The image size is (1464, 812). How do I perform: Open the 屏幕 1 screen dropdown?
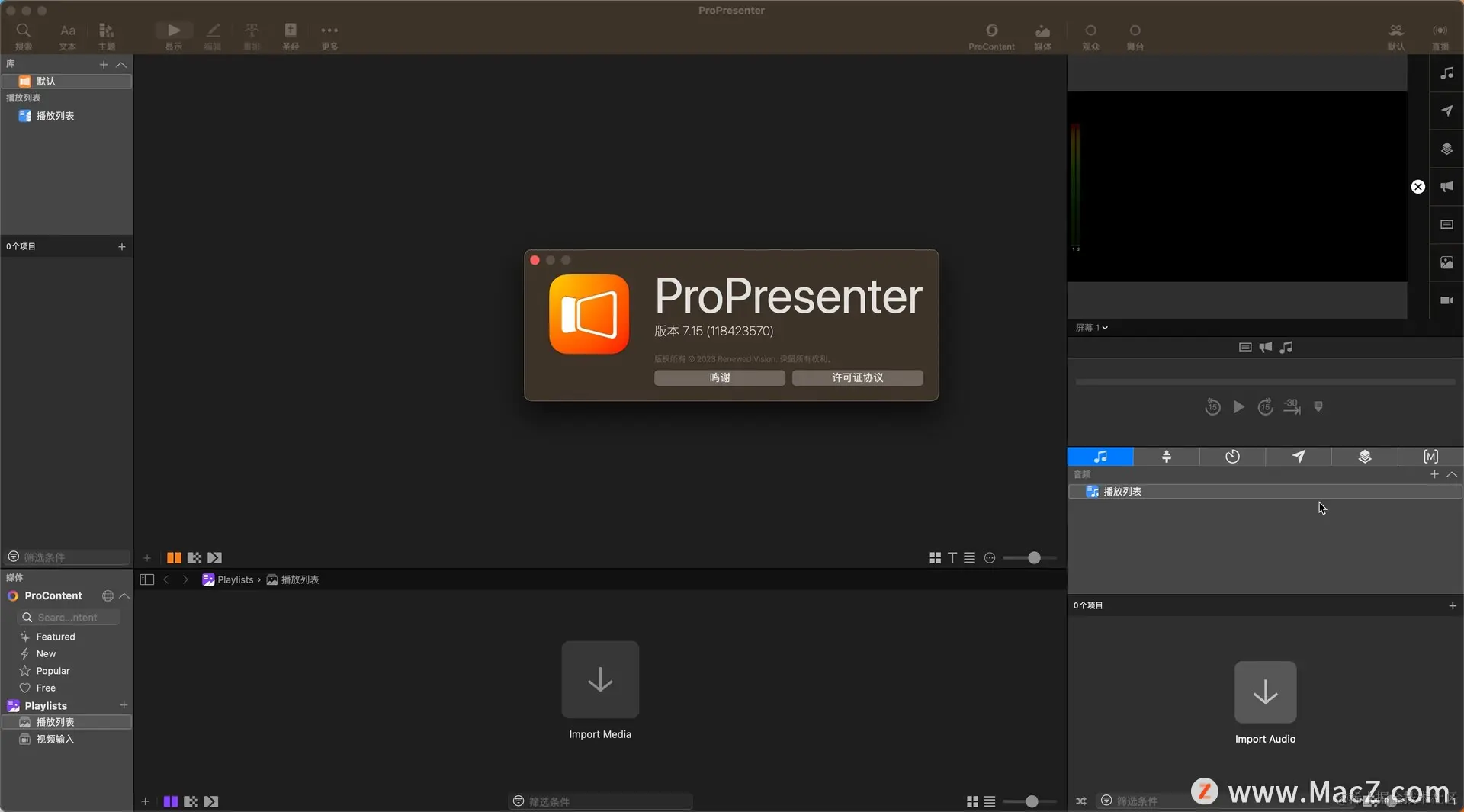(x=1092, y=328)
